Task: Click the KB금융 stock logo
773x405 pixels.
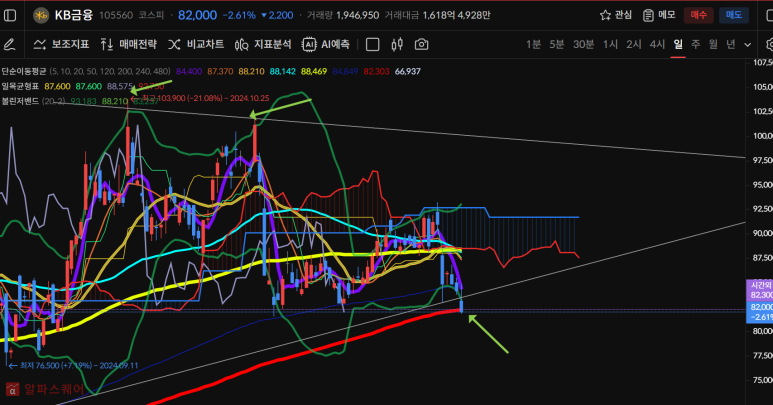Action: (x=41, y=15)
